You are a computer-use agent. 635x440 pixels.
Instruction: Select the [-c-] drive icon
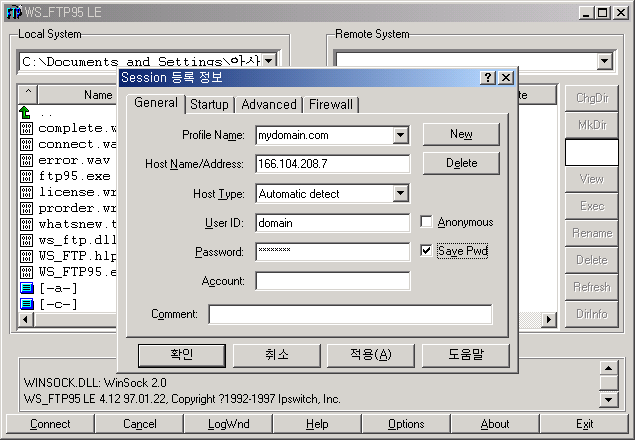point(27,304)
